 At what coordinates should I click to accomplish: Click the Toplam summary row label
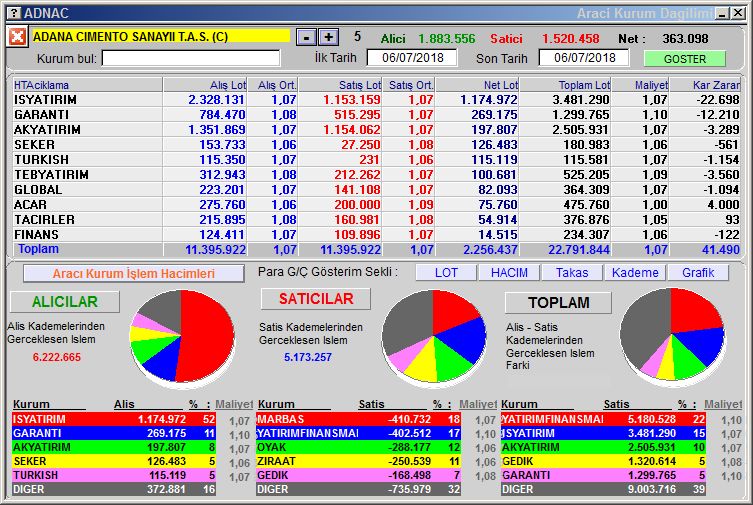coord(38,249)
